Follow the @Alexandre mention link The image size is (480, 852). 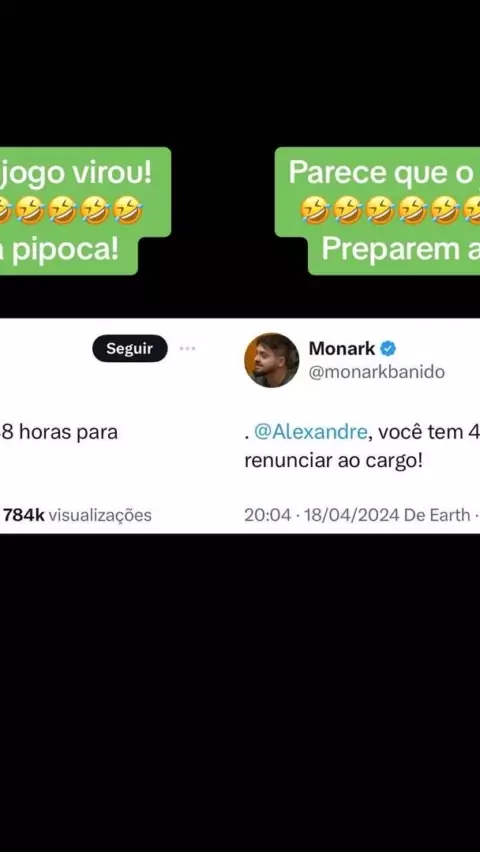coord(311,433)
